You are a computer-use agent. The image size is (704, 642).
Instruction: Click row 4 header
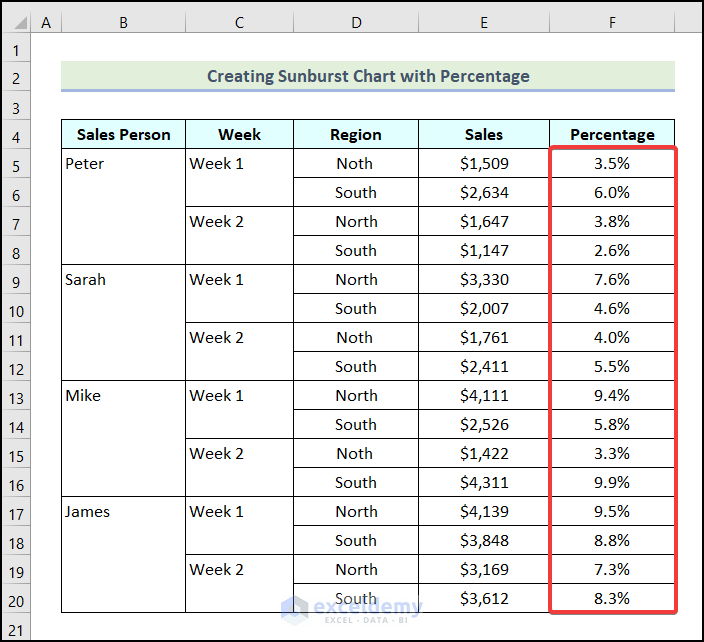(x=16, y=135)
